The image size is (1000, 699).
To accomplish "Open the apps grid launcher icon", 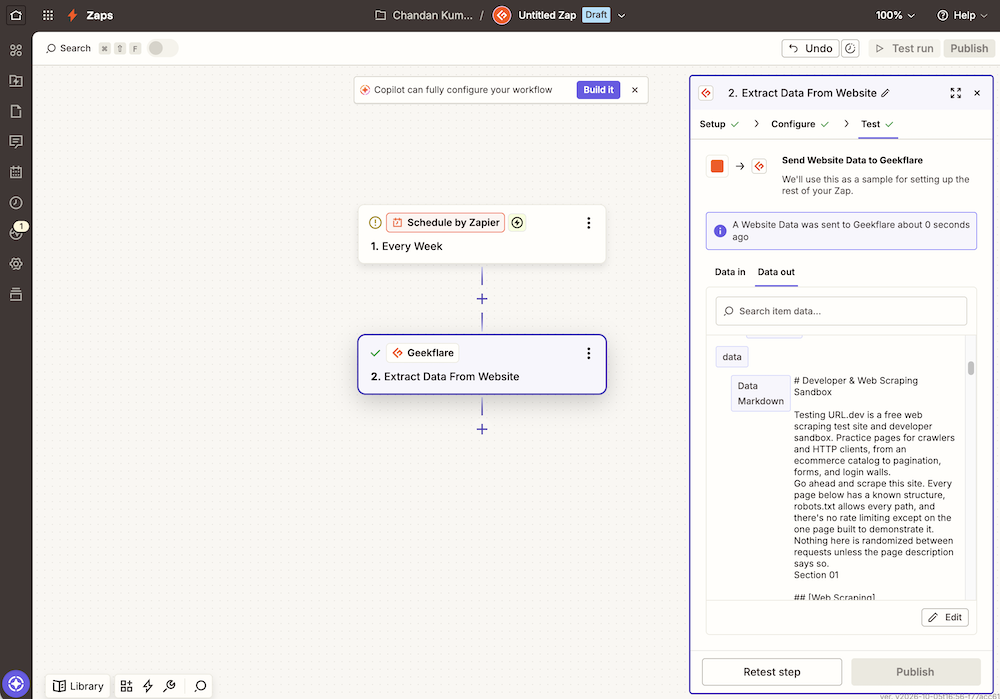I will (x=48, y=15).
